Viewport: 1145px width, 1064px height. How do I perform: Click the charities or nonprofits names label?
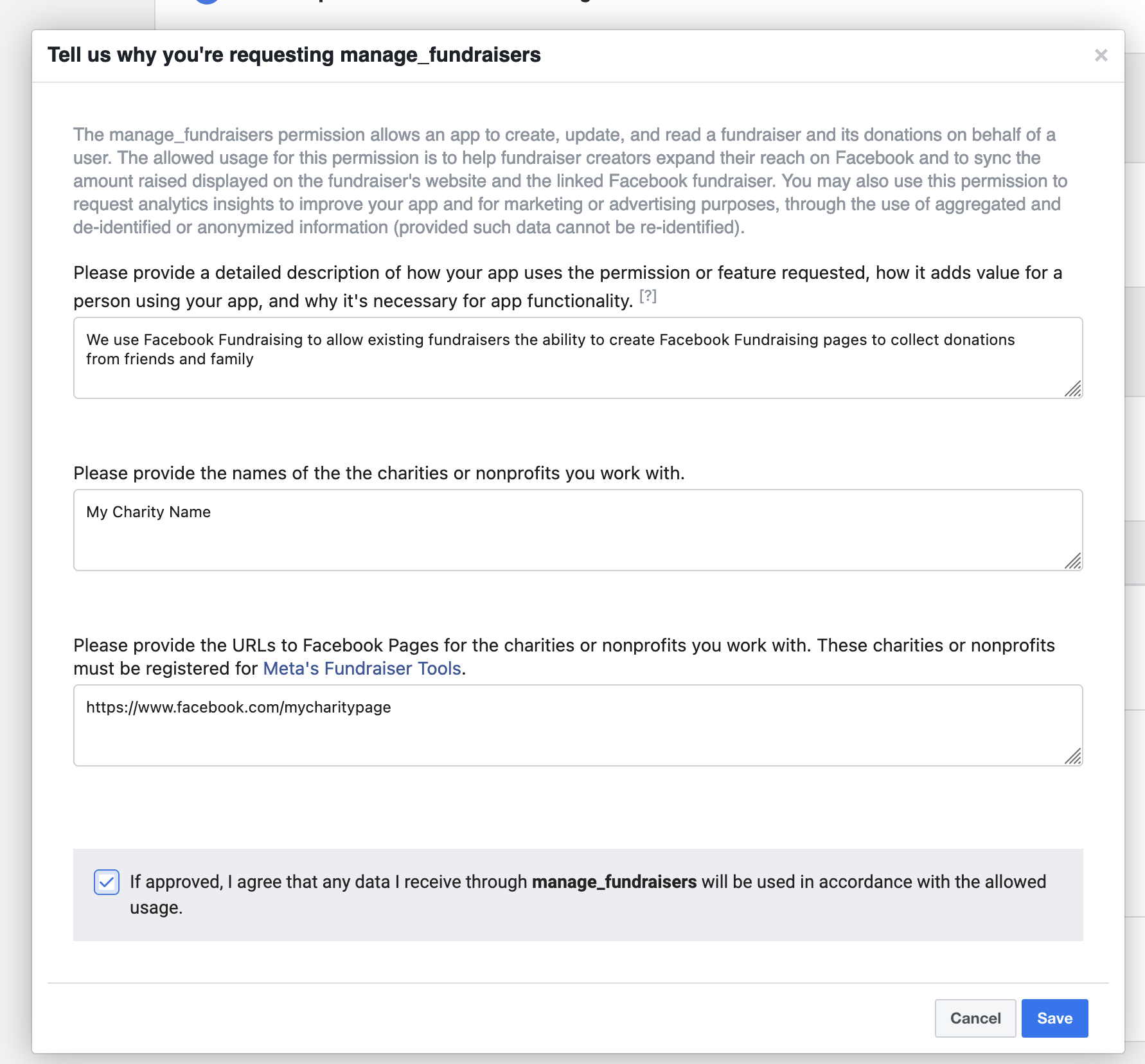tap(379, 474)
